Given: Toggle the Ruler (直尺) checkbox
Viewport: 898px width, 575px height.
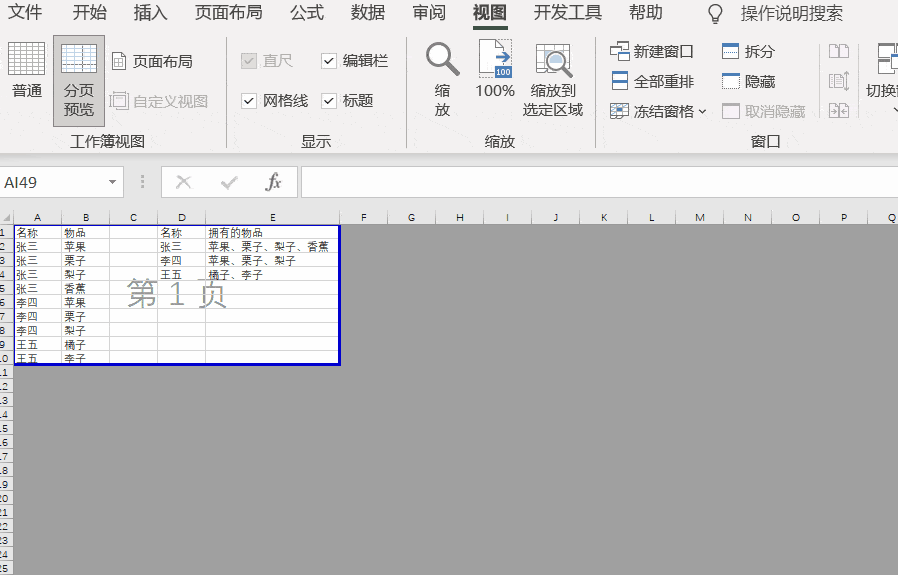Looking at the screenshot, I should click(249, 60).
